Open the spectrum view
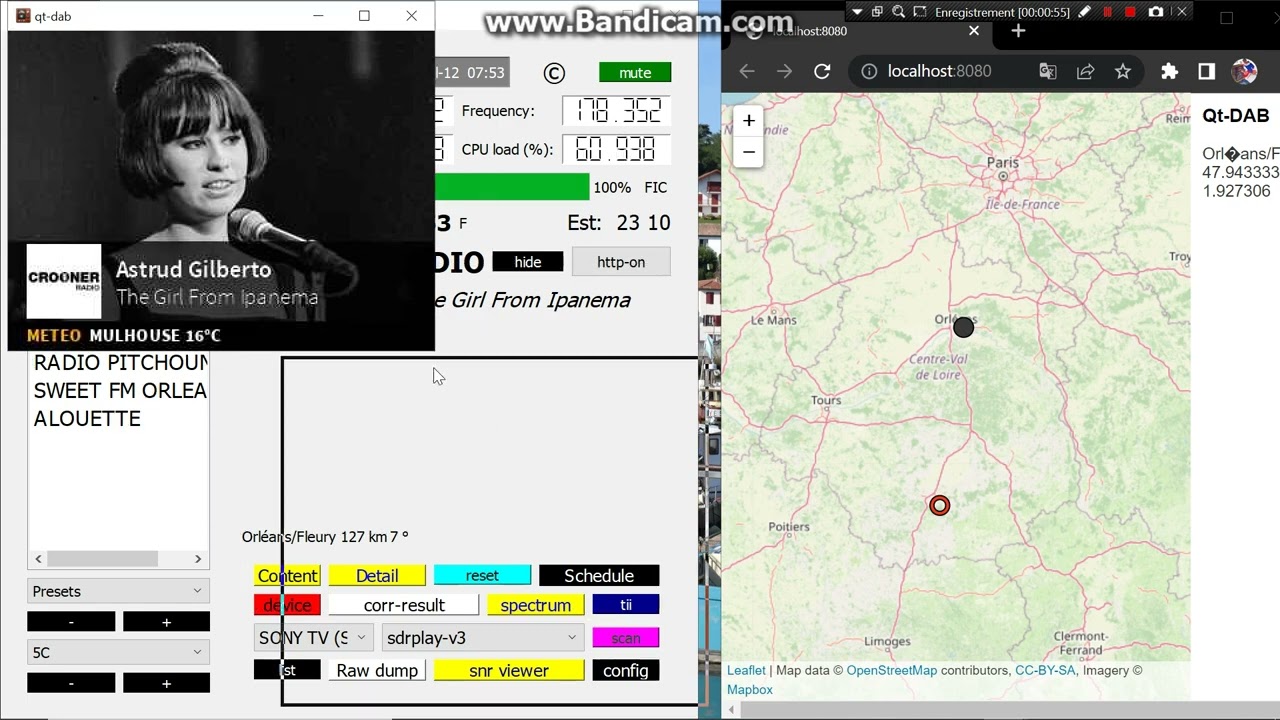Screen dimensions: 1280x720 point(536,605)
